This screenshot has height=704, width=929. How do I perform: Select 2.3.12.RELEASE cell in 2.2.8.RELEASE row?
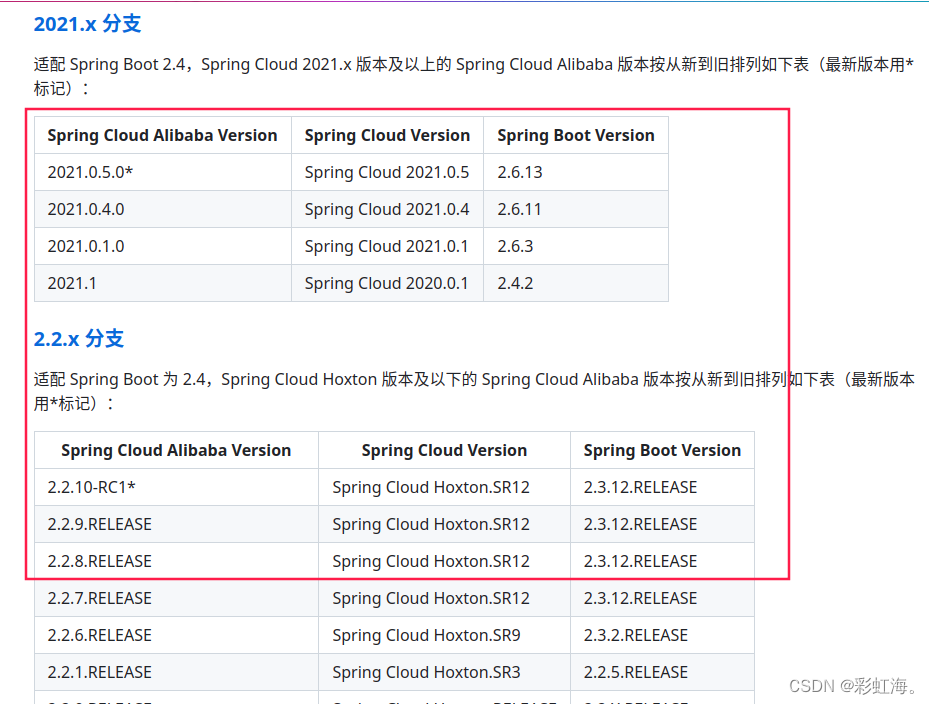point(662,561)
